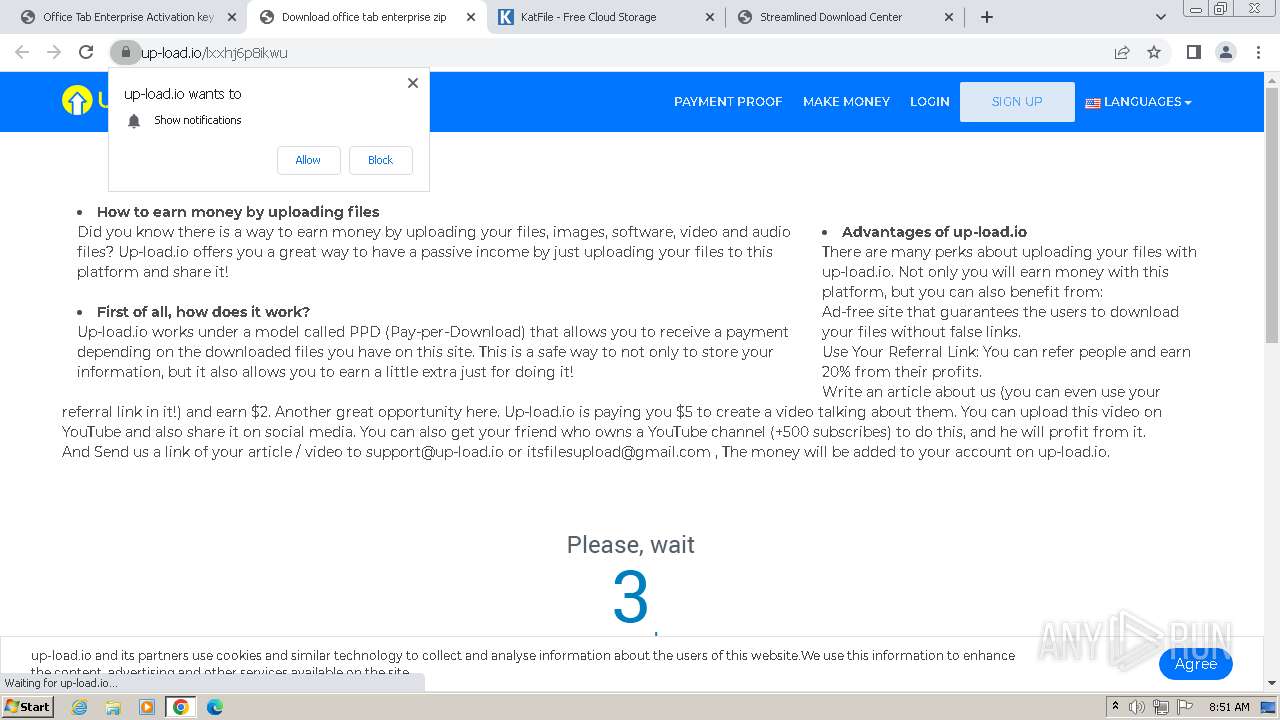Click the 'Please, wait' countdown text

630,545
